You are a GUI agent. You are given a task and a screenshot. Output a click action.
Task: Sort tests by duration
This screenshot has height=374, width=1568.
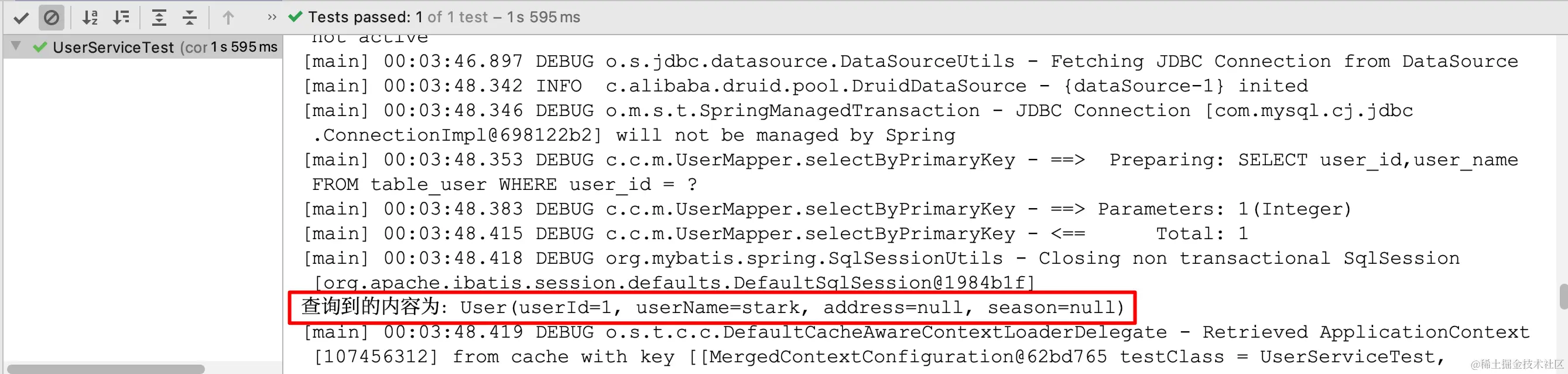pyautogui.click(x=121, y=18)
